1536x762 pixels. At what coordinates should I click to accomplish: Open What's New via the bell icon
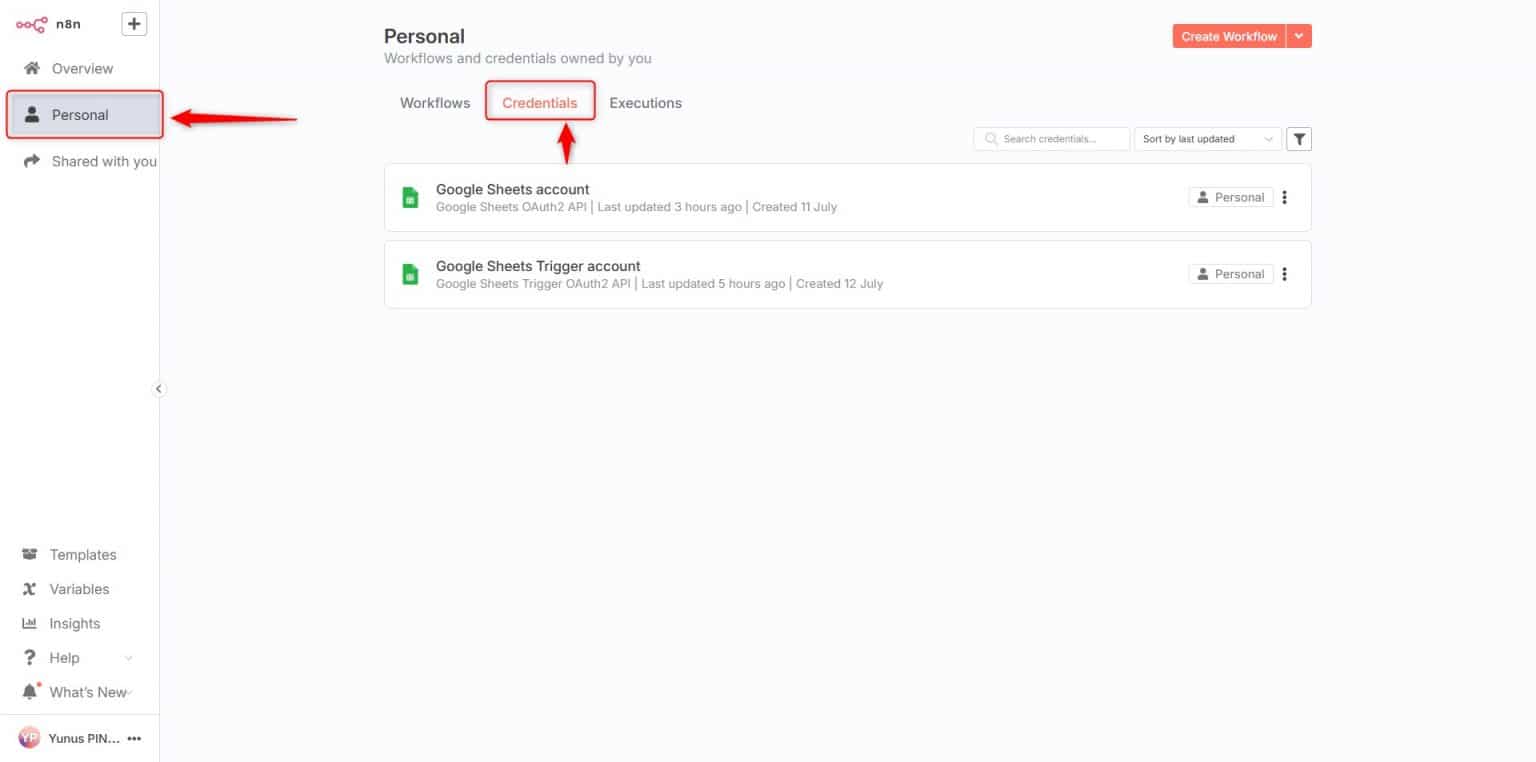(x=28, y=691)
